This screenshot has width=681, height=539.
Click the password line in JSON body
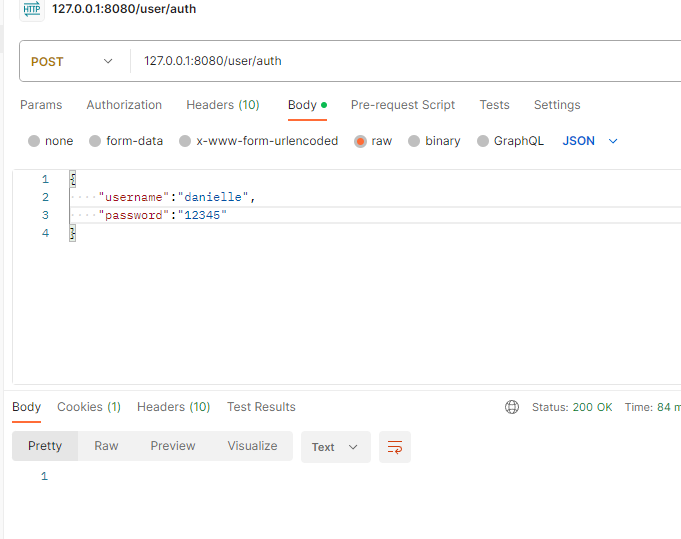coord(162,215)
